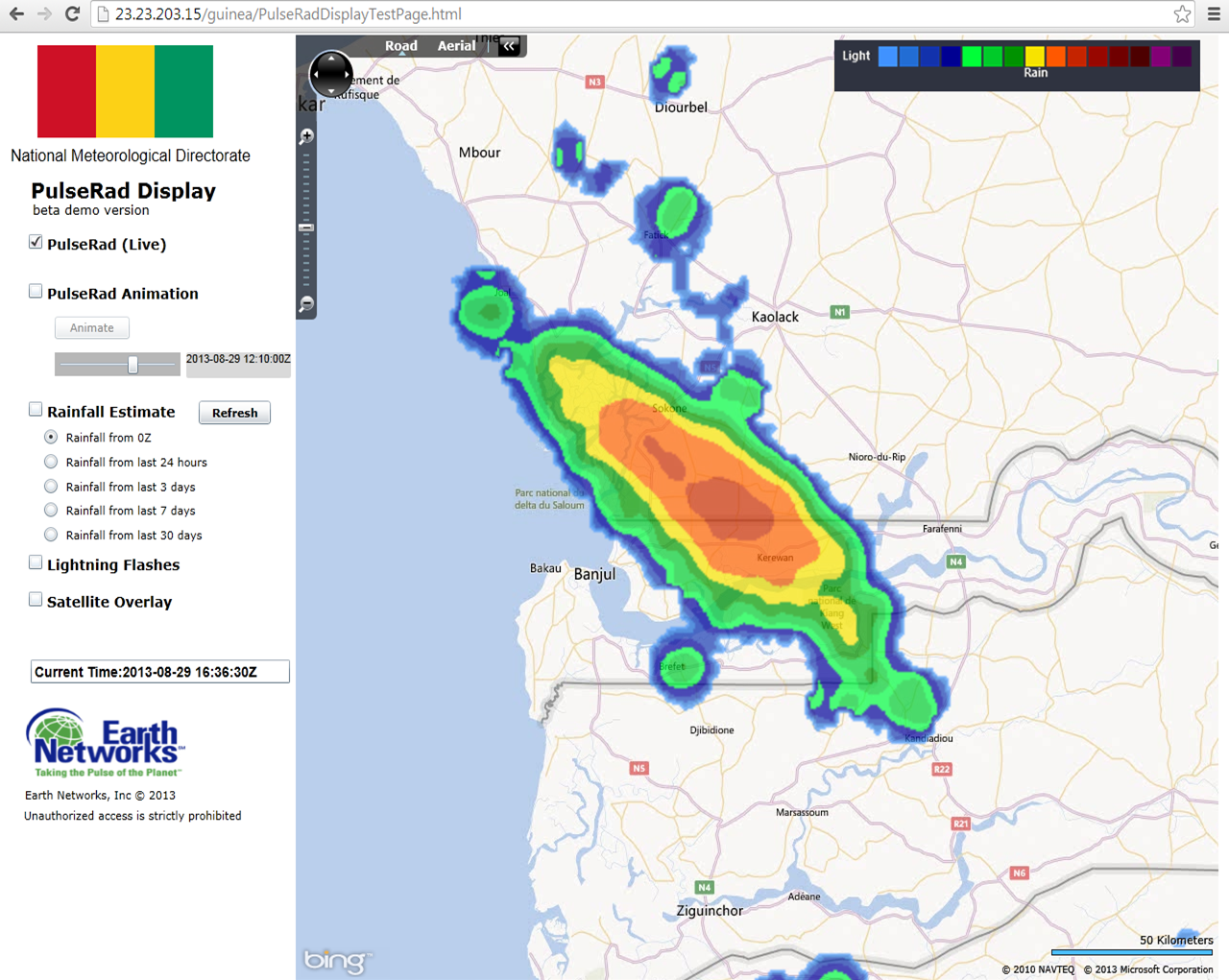Click the Diourbel city label
This screenshot has width=1229, height=980.
(x=681, y=108)
